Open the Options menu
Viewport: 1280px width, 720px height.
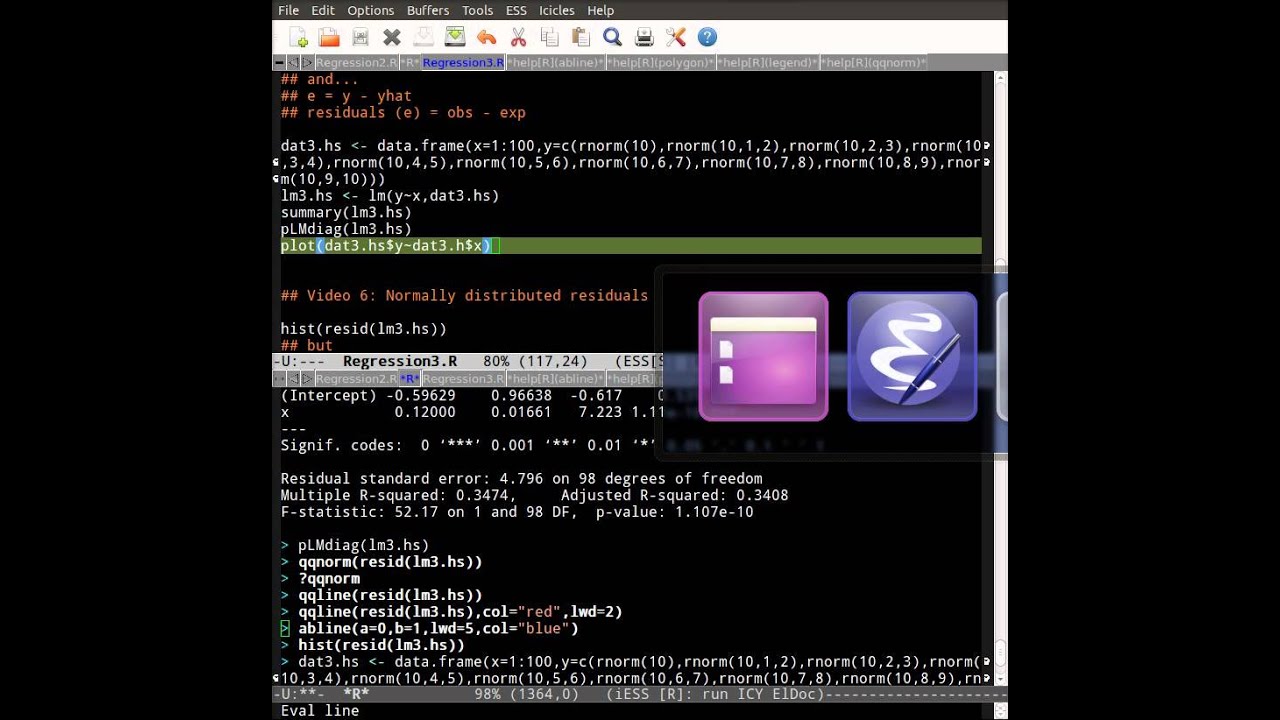[370, 10]
